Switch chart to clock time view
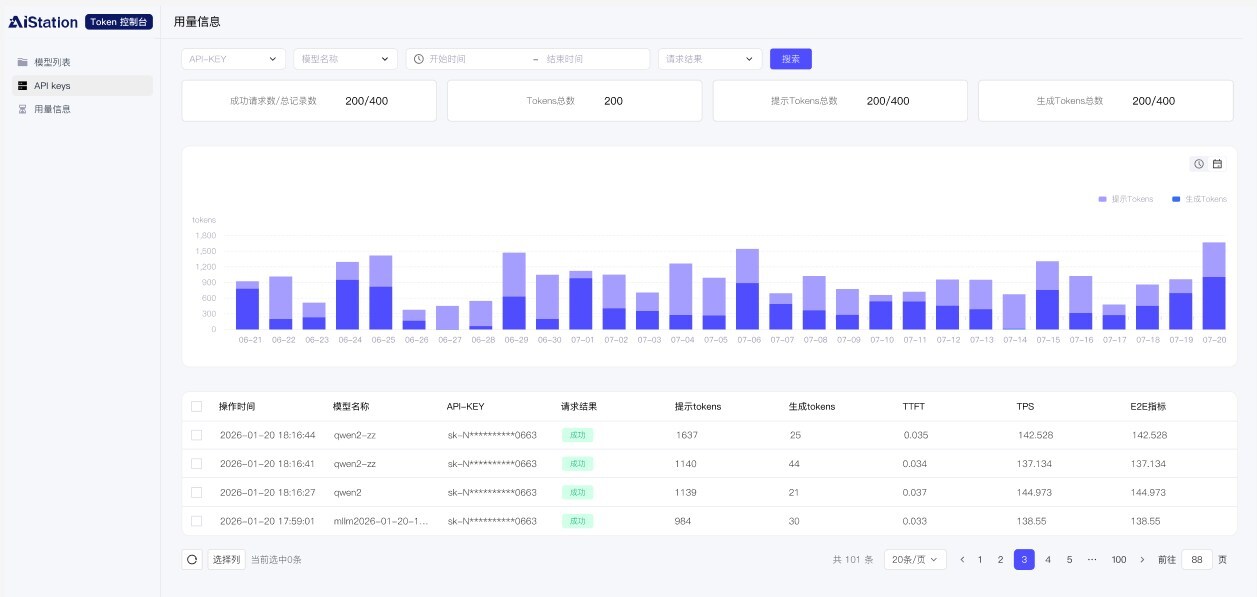Screen dimensions: 1257x597 point(1198,164)
